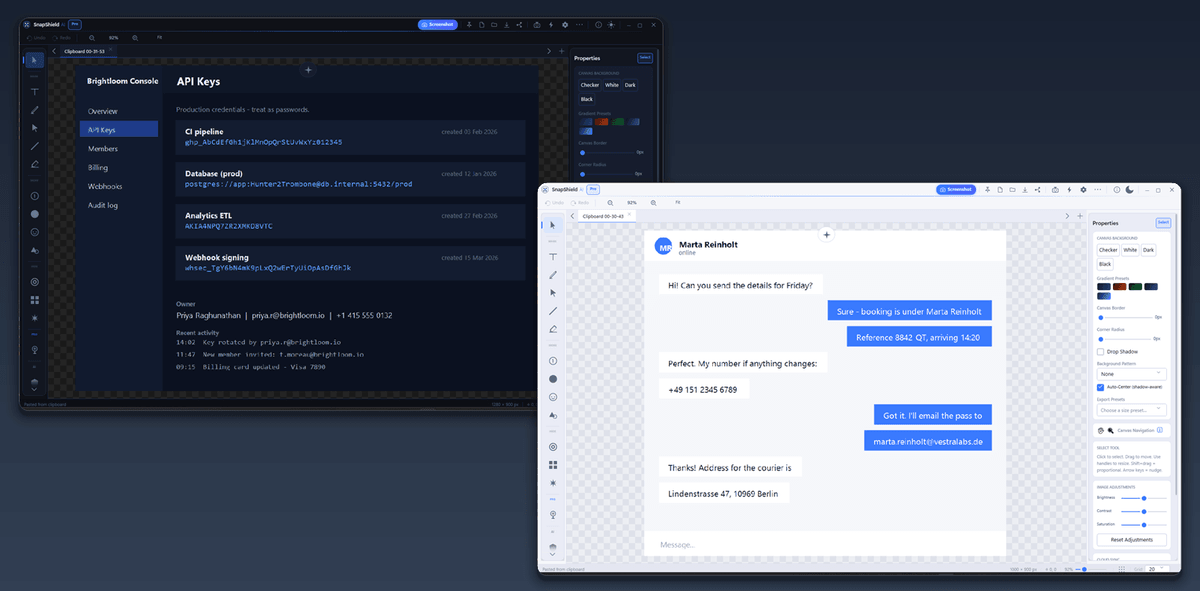
Task: Select the filled circle tool in light window
Action: [x=552, y=379]
